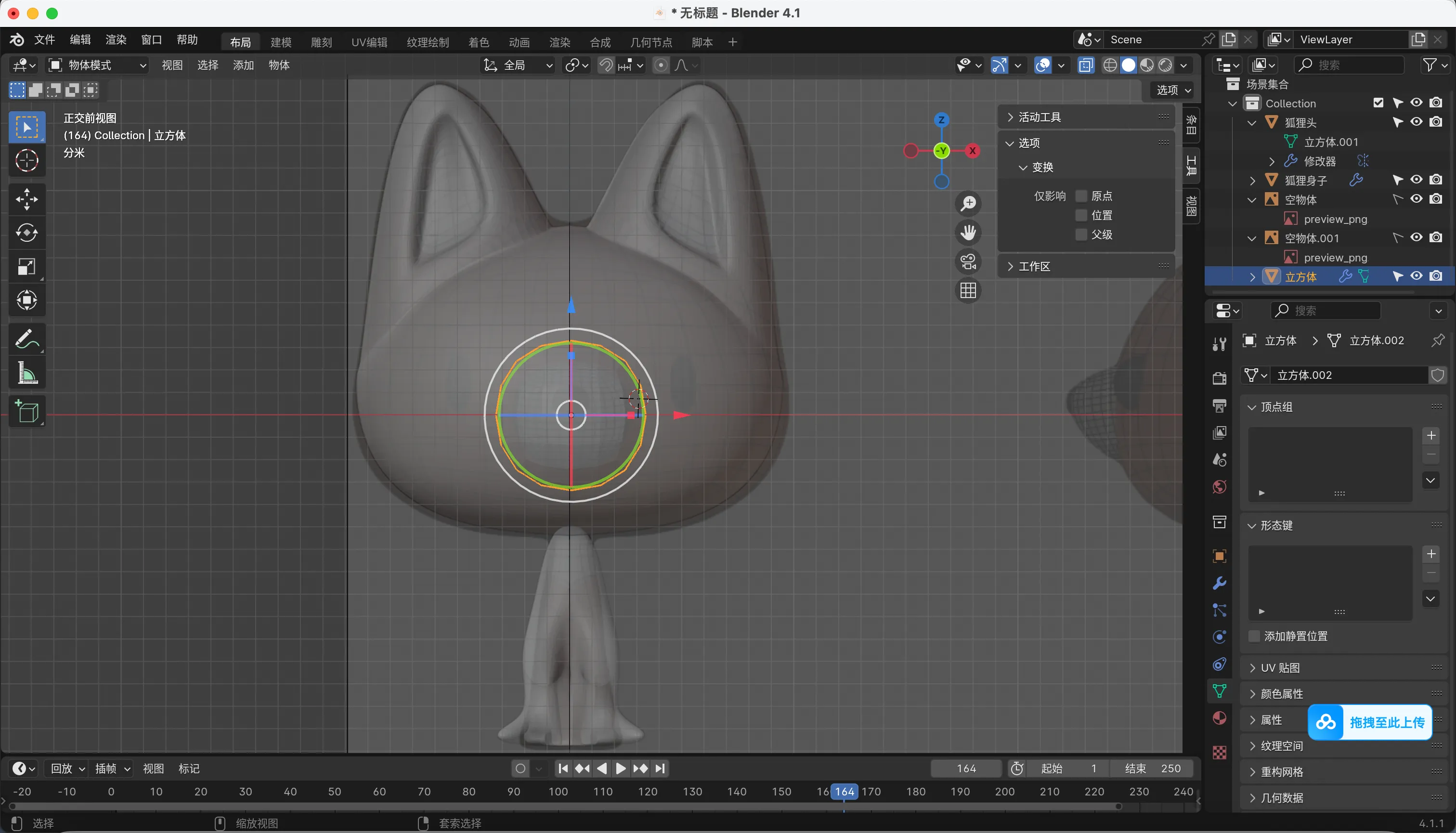The height and width of the screenshot is (833, 1456).
Task: Open the Modifiers wrench properties tab
Action: click(x=1219, y=583)
